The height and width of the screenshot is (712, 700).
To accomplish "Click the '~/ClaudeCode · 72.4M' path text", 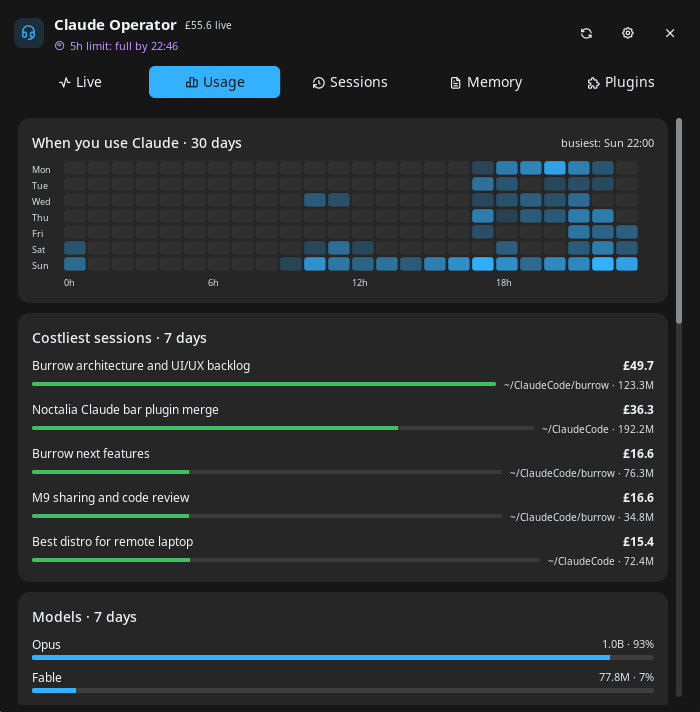I will [601, 561].
